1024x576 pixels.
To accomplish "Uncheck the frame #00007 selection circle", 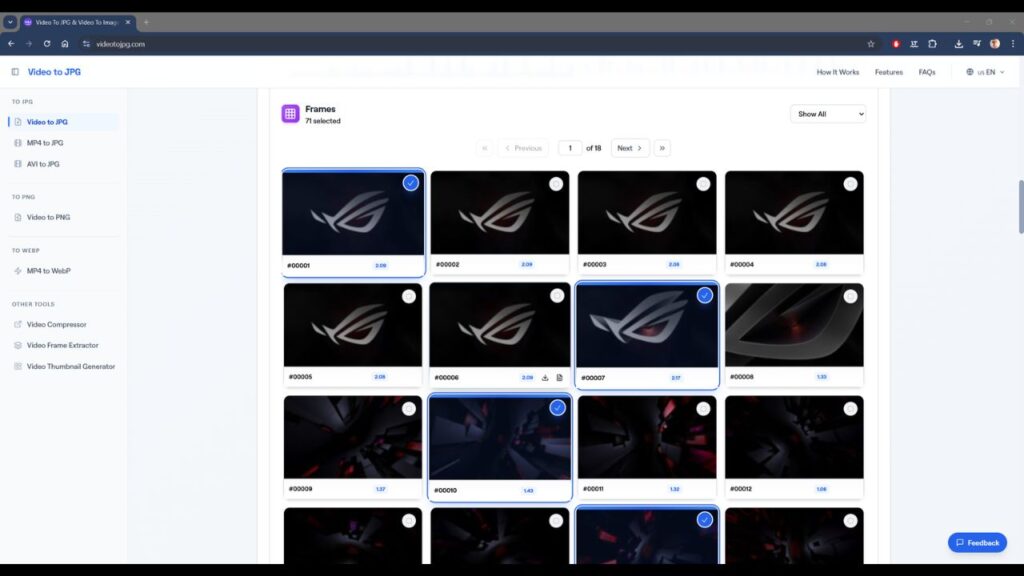I will tap(704, 295).
